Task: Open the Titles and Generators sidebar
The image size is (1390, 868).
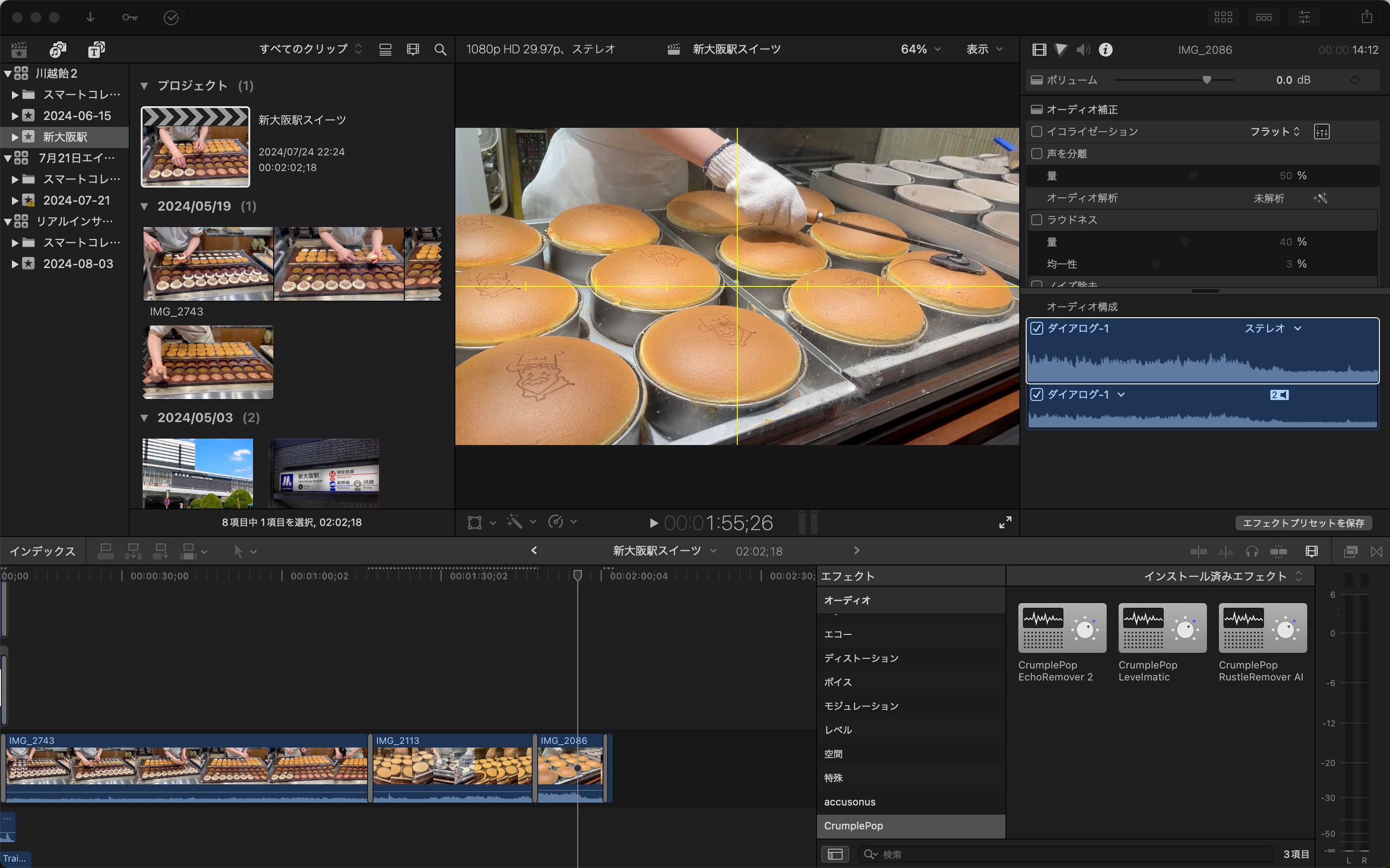Action: [x=96, y=50]
